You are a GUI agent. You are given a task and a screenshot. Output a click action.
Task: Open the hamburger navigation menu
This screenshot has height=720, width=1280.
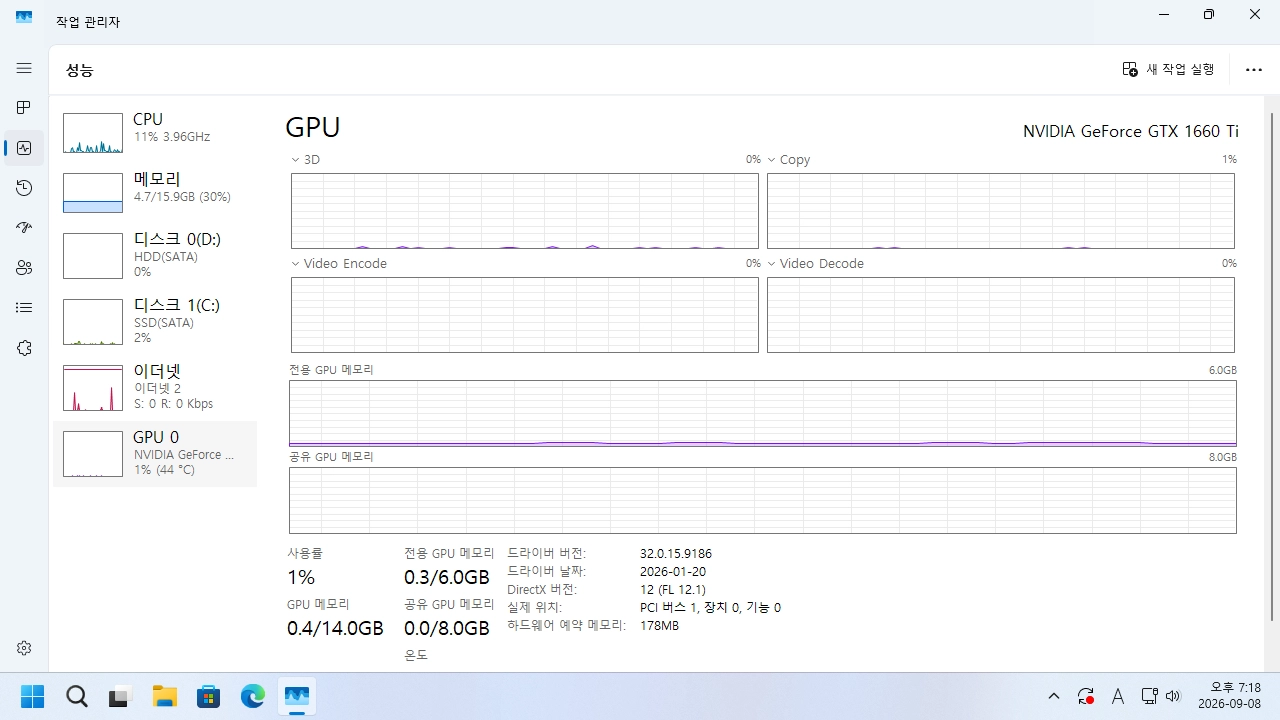pos(24,68)
